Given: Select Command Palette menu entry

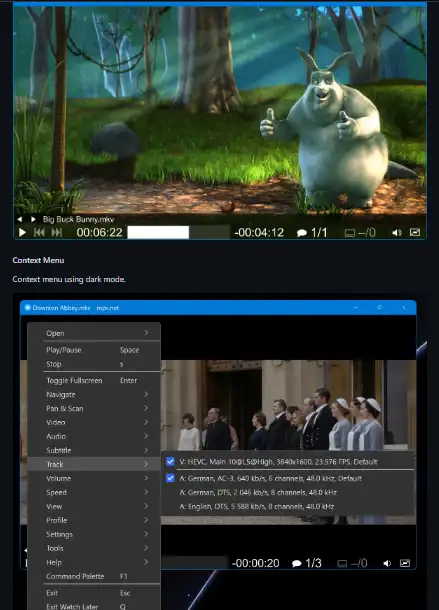Looking at the screenshot, I should (94, 576).
